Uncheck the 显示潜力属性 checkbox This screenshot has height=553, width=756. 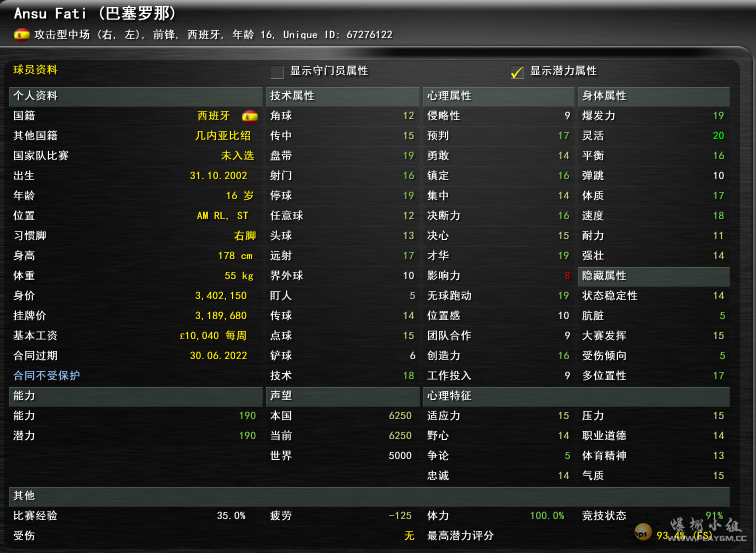(517, 72)
